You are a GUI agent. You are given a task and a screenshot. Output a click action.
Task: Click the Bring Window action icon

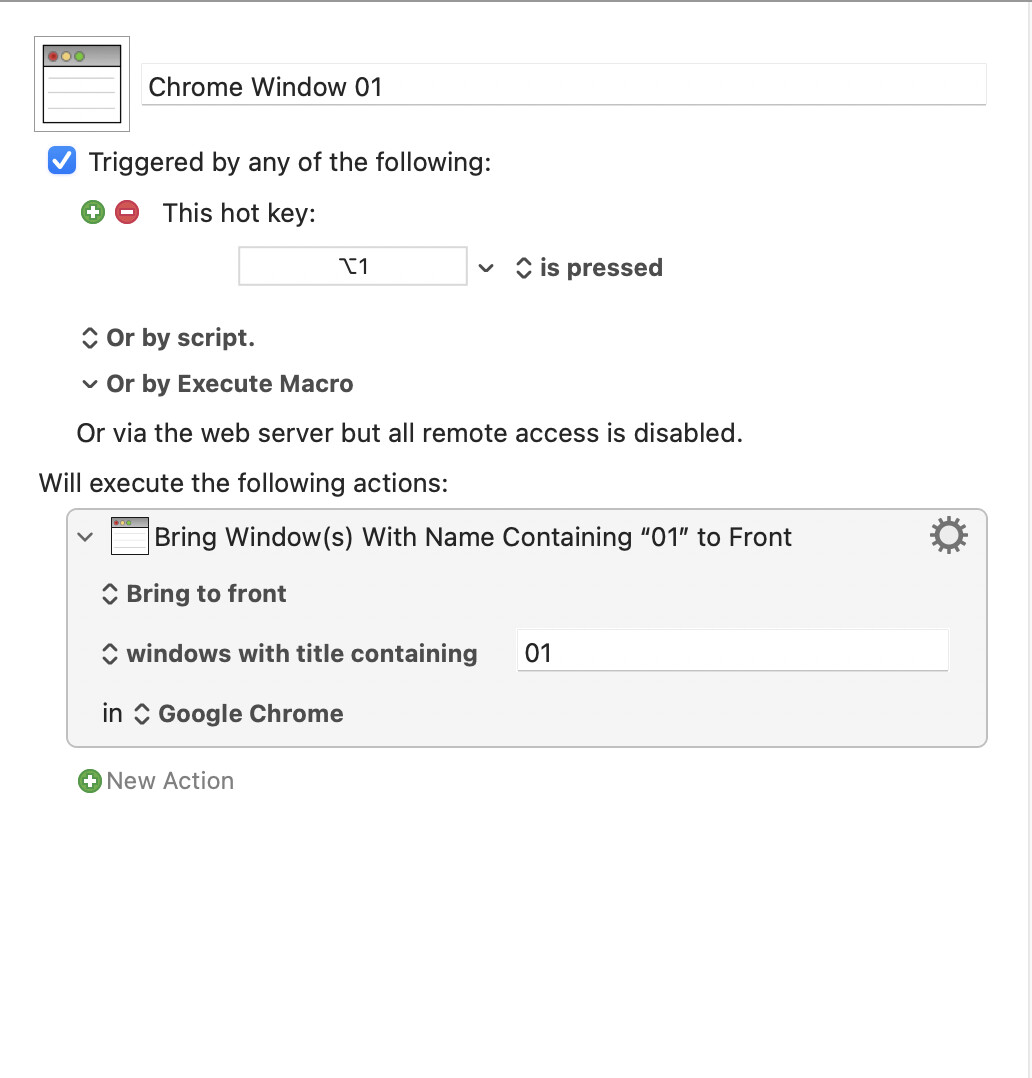(x=130, y=536)
